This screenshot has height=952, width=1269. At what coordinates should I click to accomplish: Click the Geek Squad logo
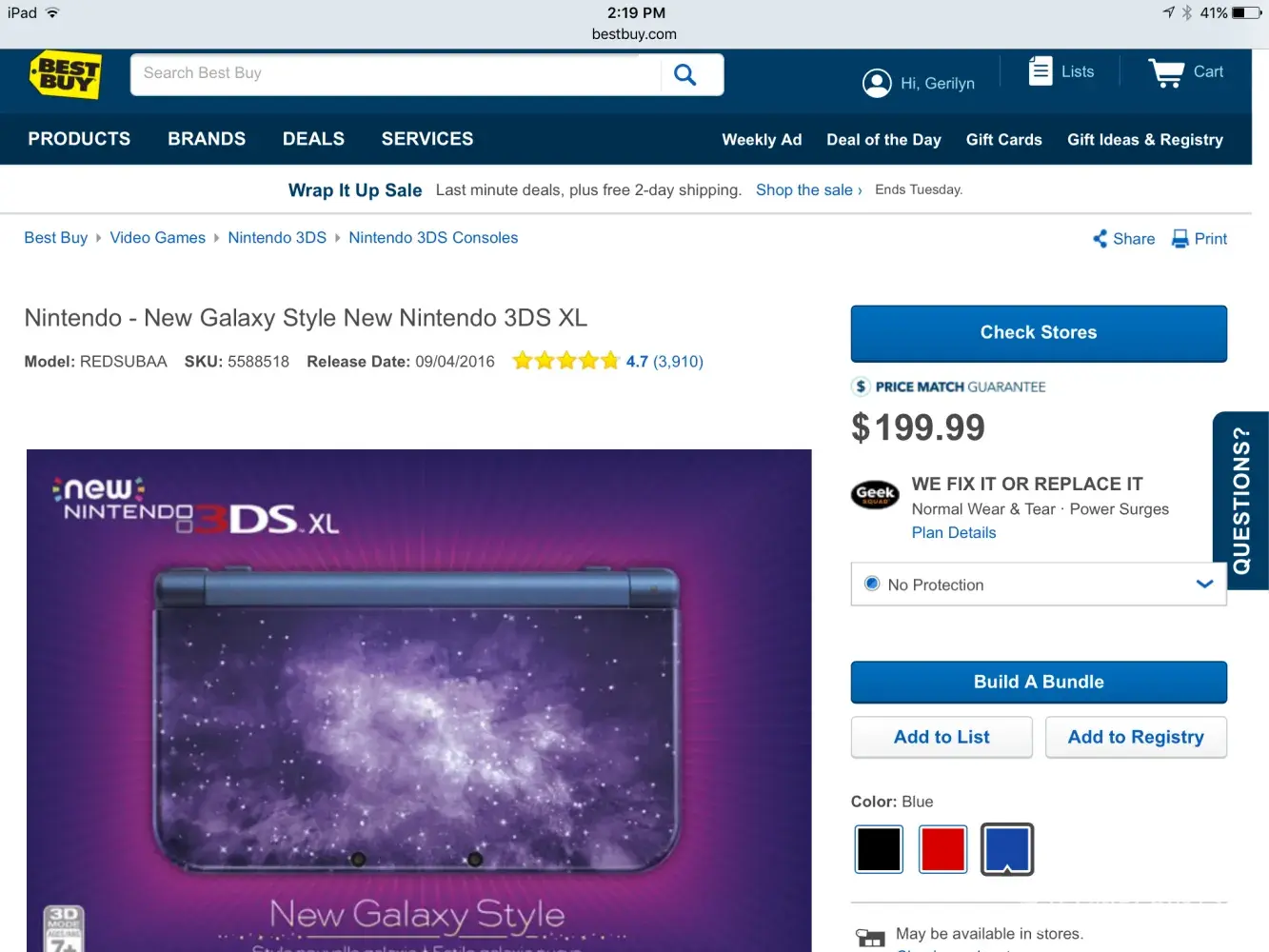pyautogui.click(x=875, y=494)
